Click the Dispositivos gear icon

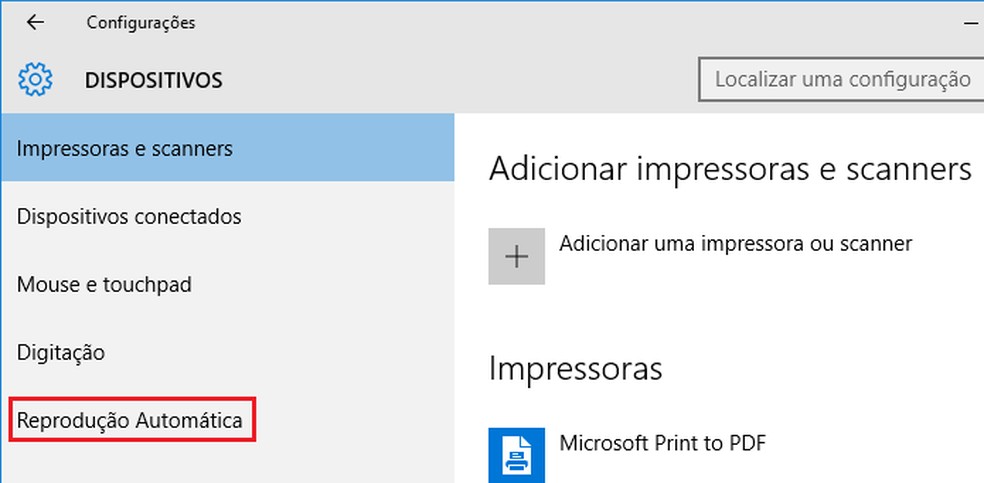36,79
